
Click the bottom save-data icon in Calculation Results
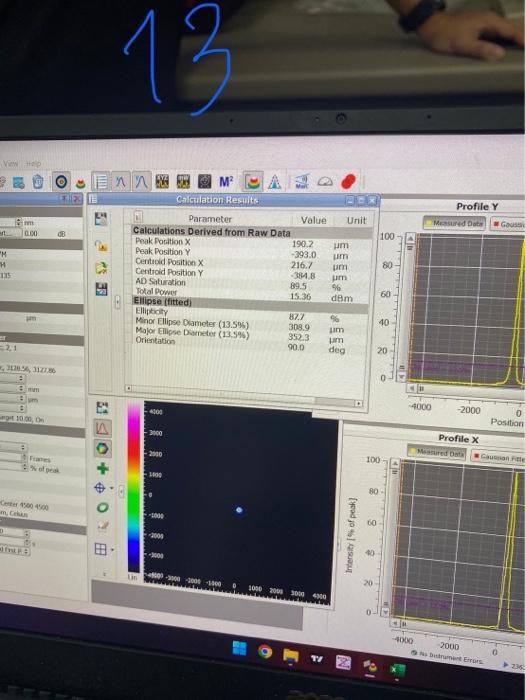pos(101,289)
